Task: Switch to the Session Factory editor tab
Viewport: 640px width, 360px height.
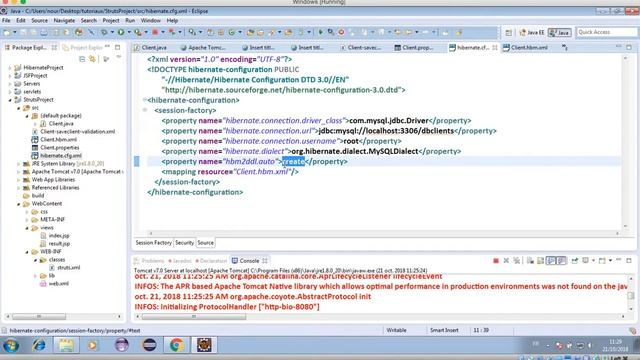Action: [153, 243]
